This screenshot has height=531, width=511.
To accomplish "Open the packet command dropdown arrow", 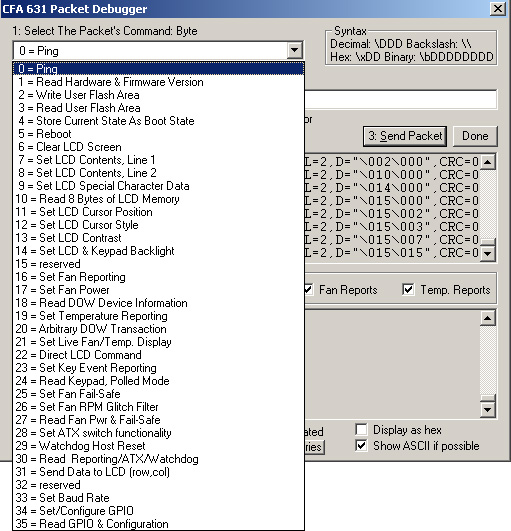I will click(294, 50).
